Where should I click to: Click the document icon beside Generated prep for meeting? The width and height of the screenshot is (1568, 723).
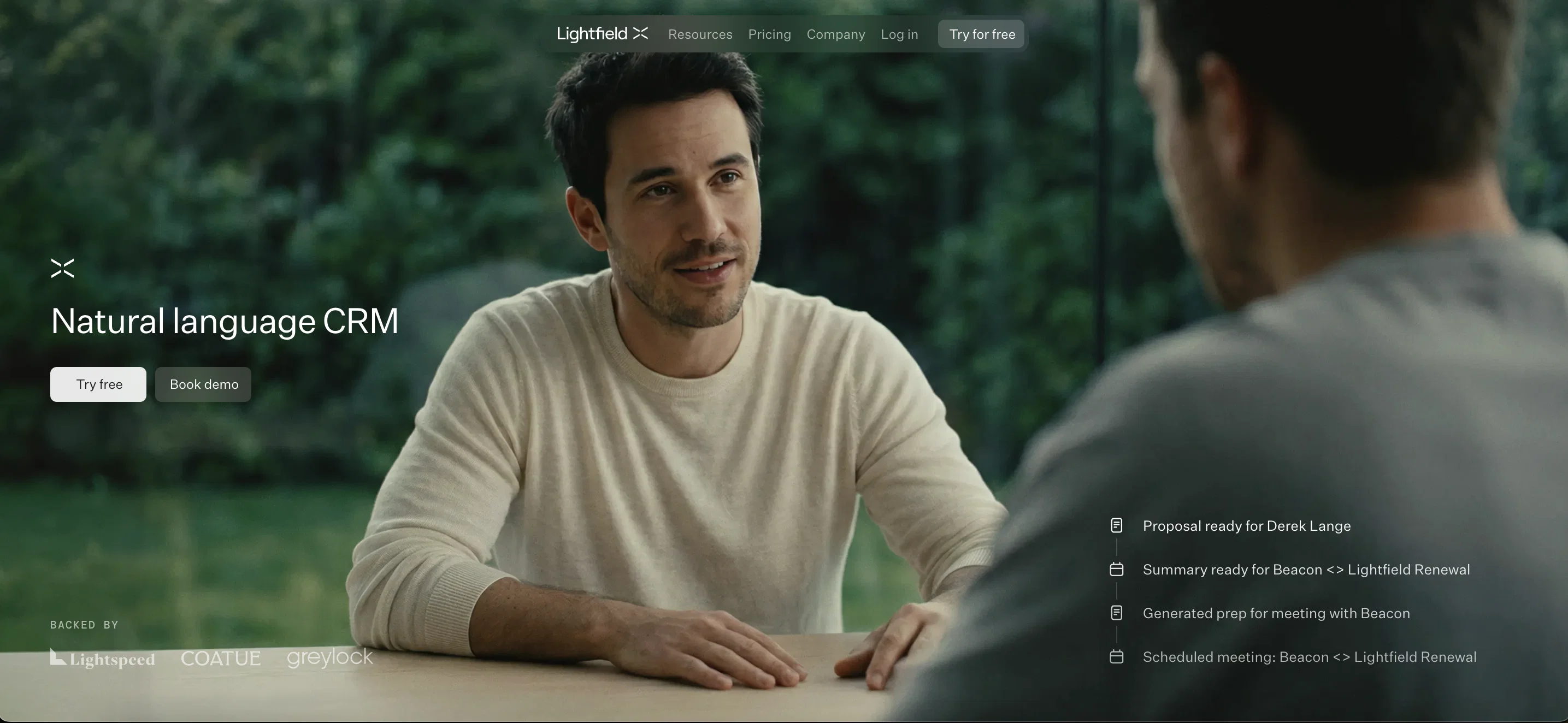tap(1116, 613)
